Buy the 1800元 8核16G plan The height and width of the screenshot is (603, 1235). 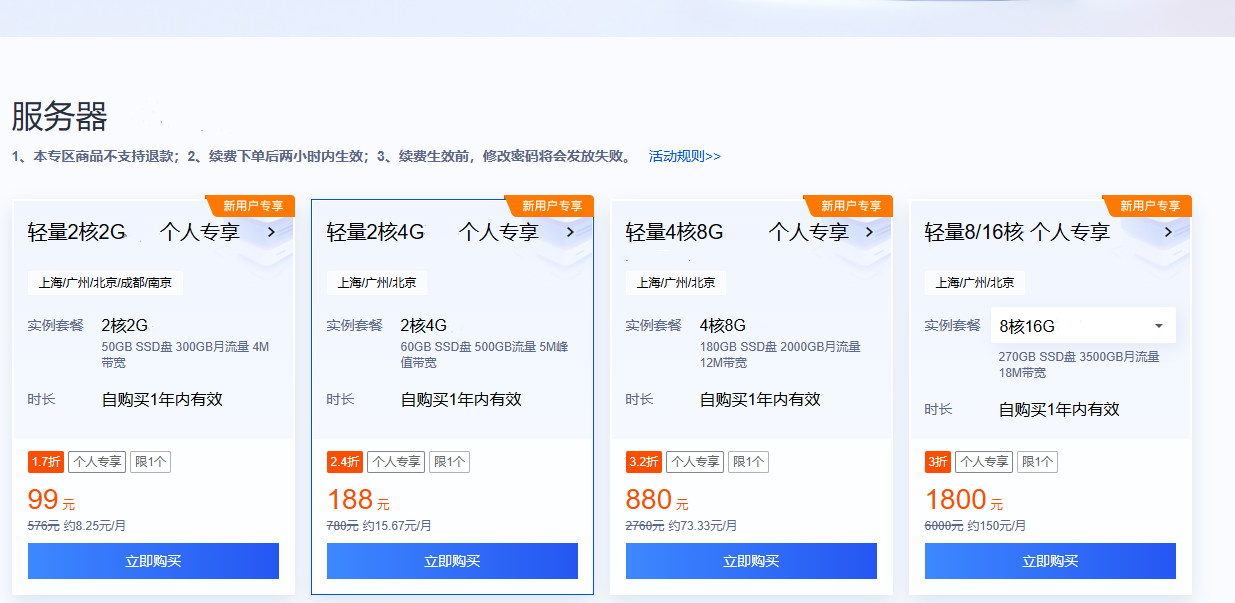[x=1050, y=561]
